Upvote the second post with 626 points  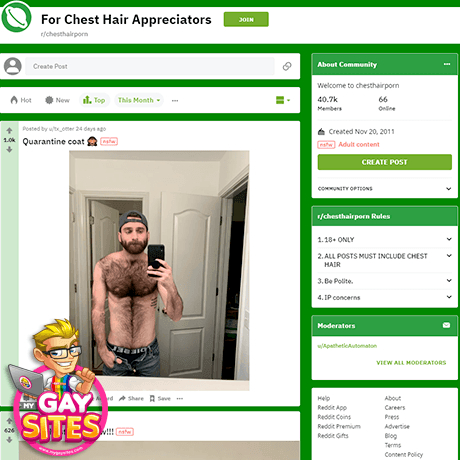[x=9, y=421]
